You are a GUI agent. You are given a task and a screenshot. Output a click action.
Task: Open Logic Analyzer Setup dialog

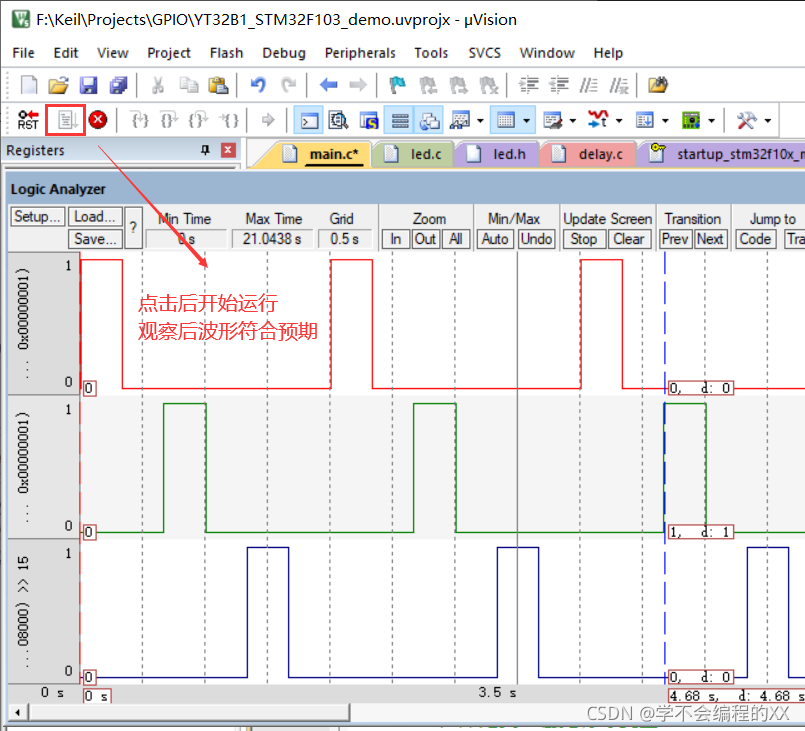37,217
